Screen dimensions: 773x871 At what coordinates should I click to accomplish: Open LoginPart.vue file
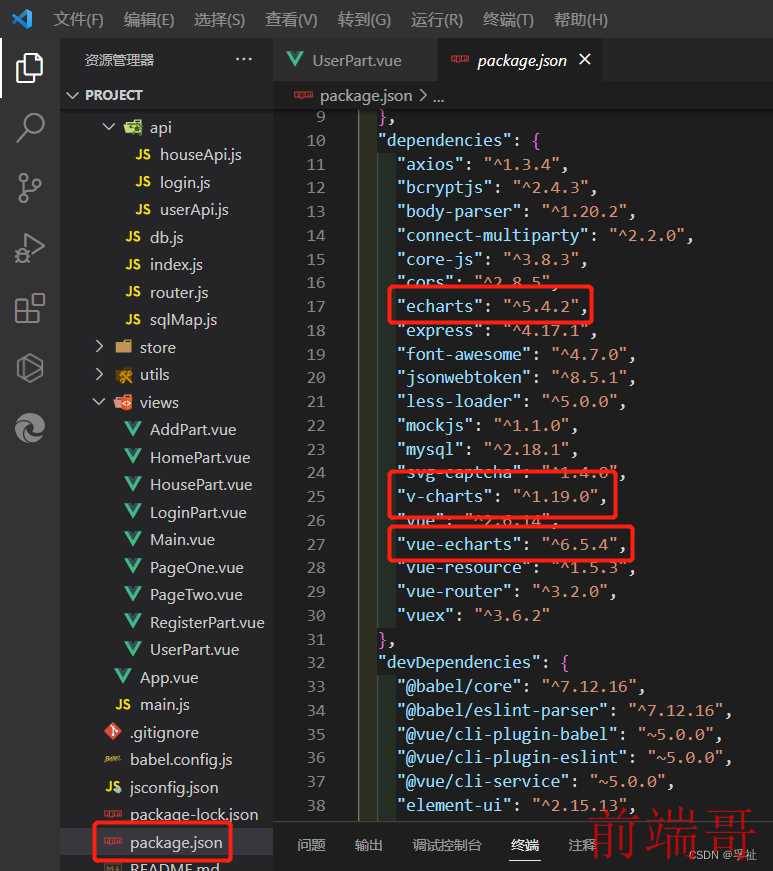186,513
